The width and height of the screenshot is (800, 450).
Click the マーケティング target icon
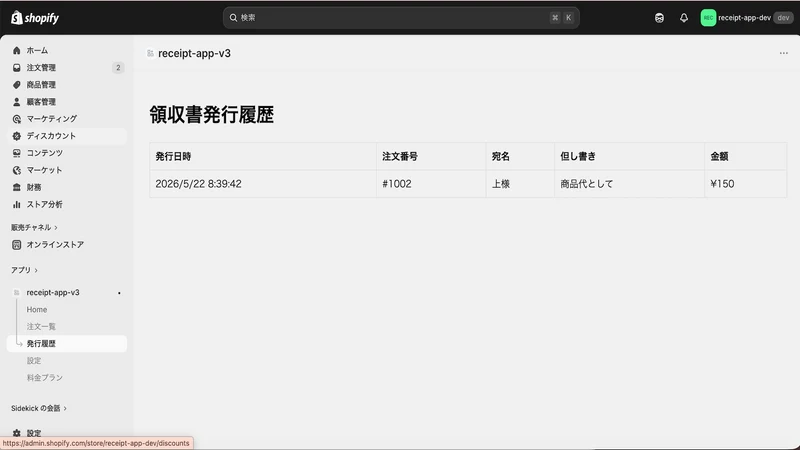[17, 119]
